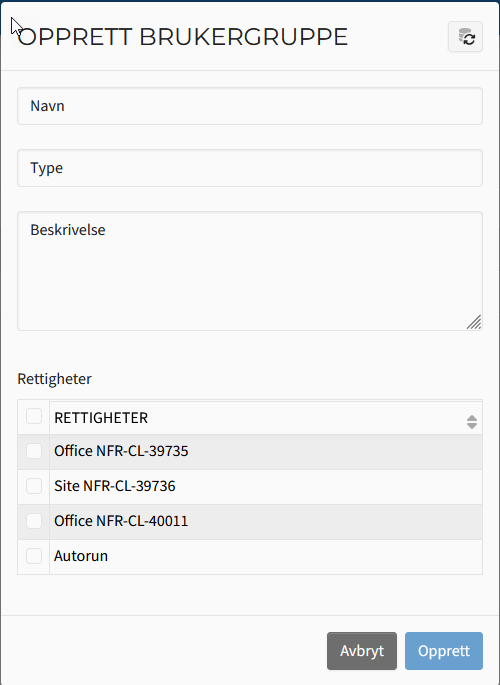Select the Site NFR-CL-39736 row text
The image size is (500, 685).
point(114,486)
